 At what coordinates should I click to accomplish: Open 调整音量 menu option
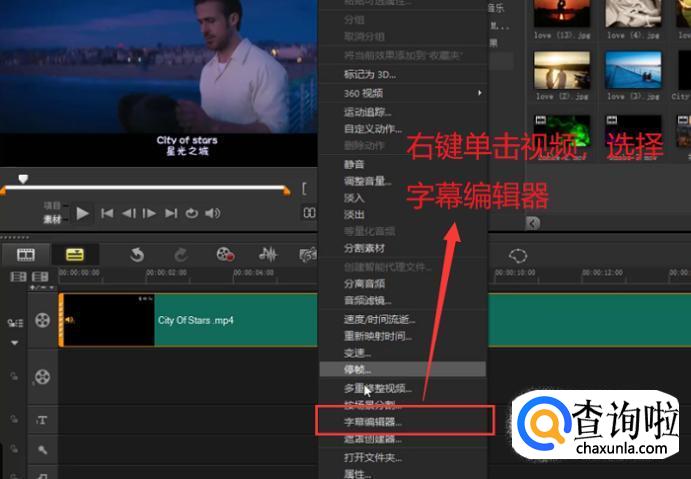[367, 181]
